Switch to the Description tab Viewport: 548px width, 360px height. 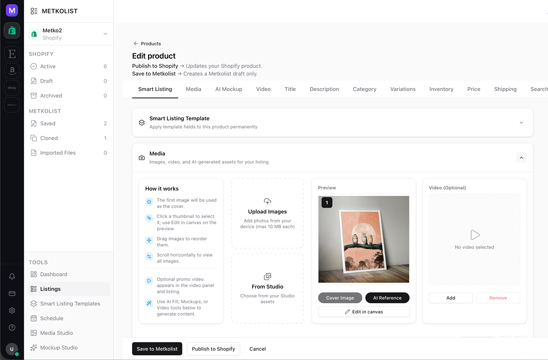point(324,89)
